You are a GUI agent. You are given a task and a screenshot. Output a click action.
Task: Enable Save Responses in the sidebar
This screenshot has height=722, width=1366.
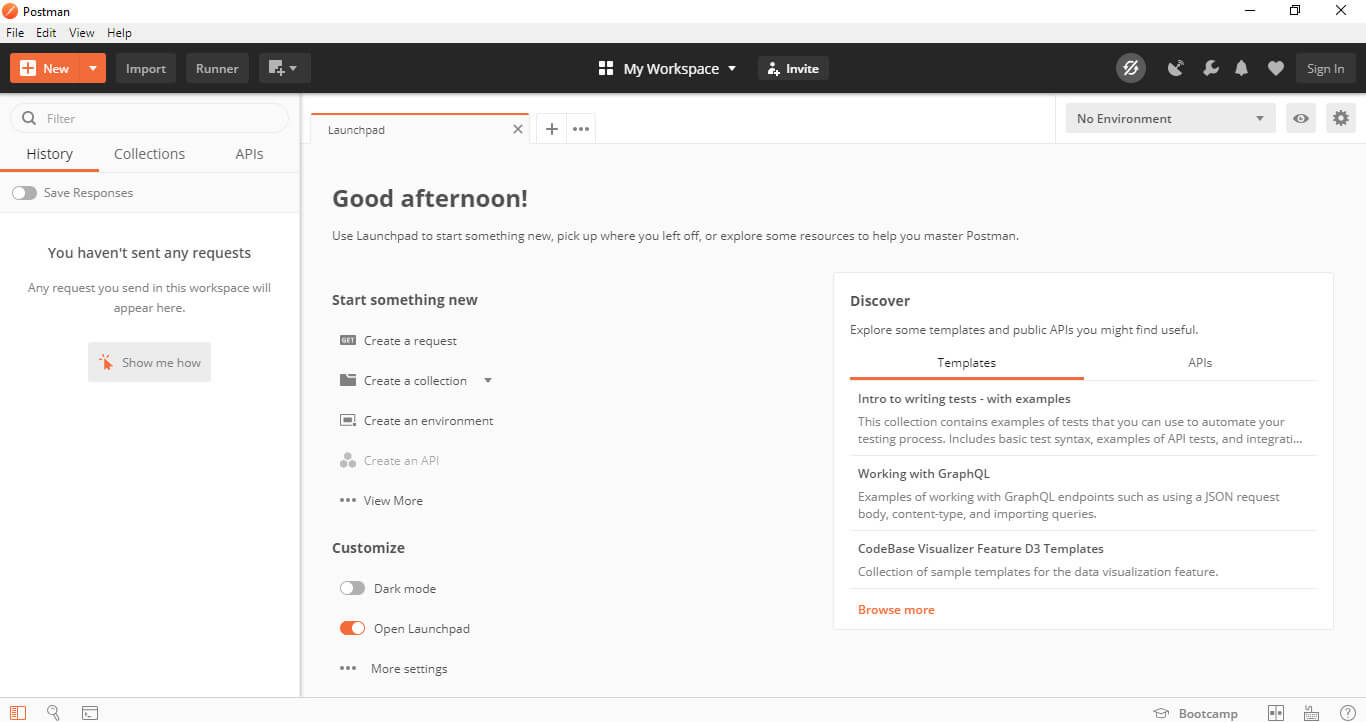click(24, 192)
